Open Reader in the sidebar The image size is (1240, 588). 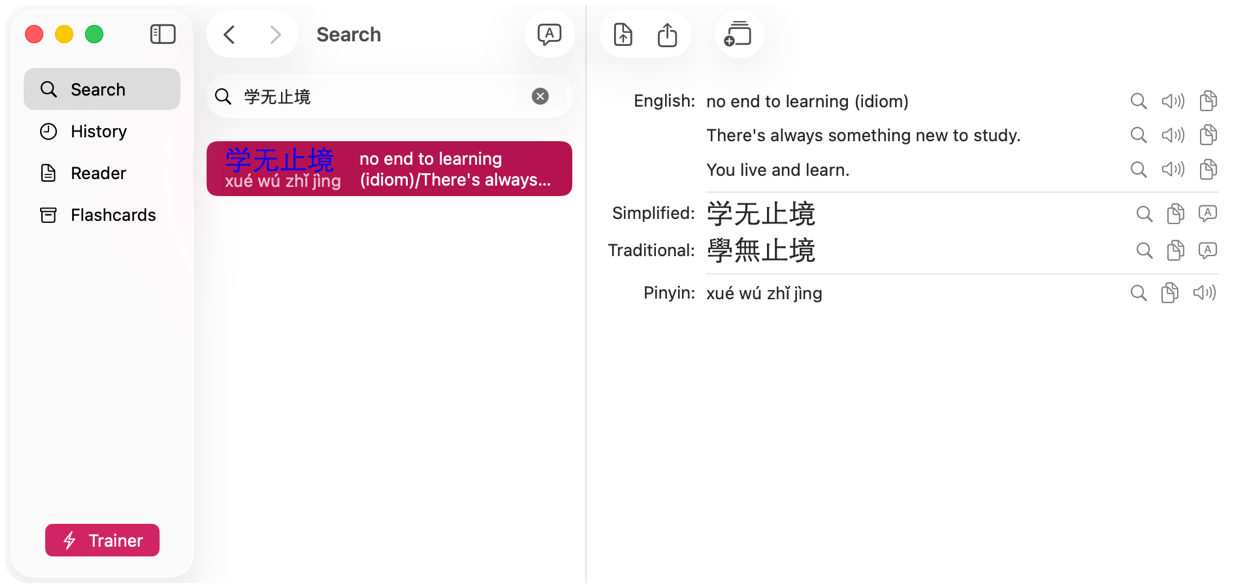point(102,173)
